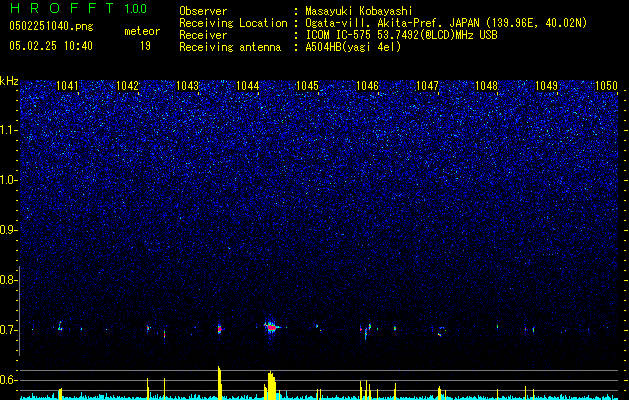Click the meteor echo midway between 1043 and 1044
This screenshot has height=400, width=629.
[219, 329]
